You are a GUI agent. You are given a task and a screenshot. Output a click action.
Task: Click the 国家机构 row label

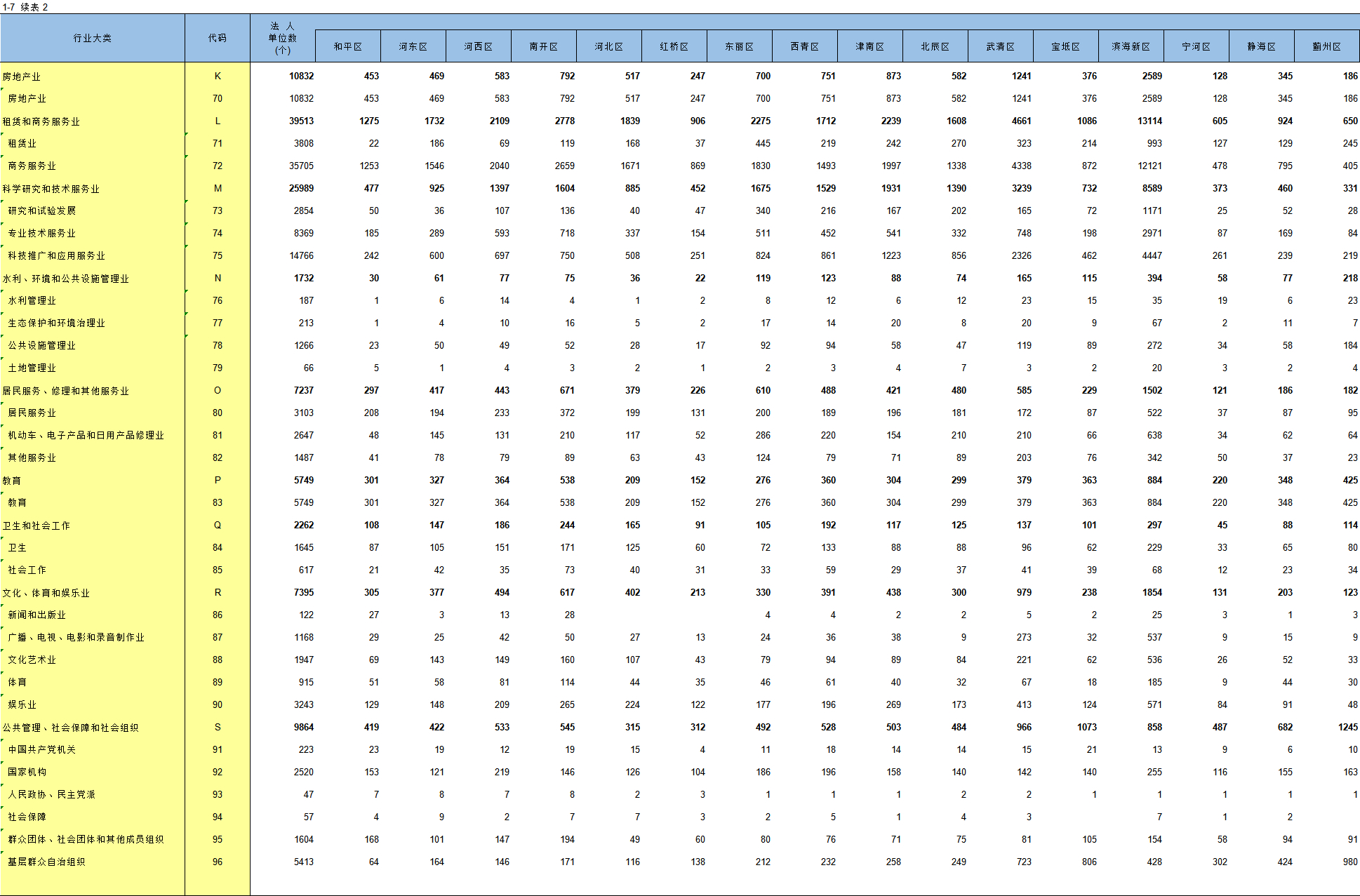[27, 772]
